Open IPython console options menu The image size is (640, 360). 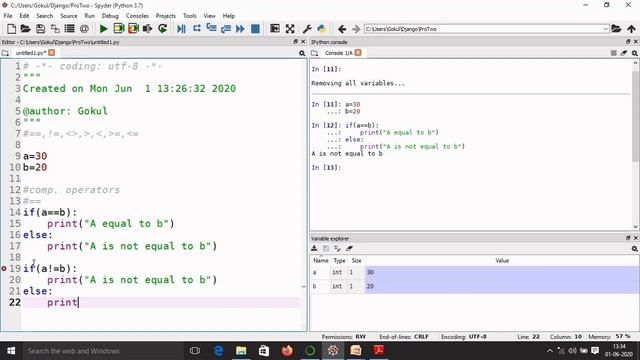(635, 53)
